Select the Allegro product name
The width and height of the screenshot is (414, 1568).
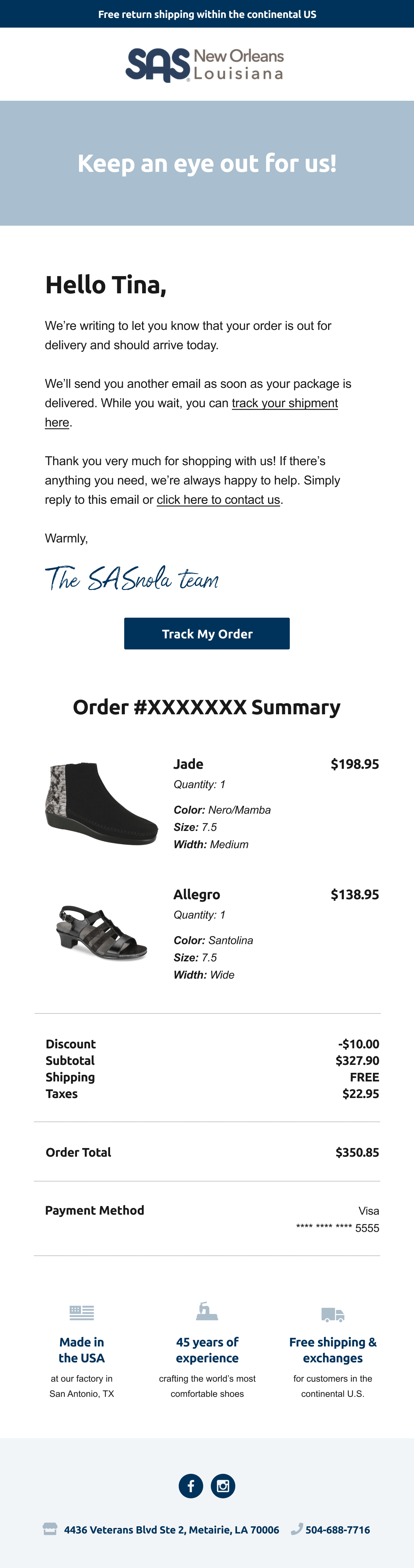[x=197, y=894]
